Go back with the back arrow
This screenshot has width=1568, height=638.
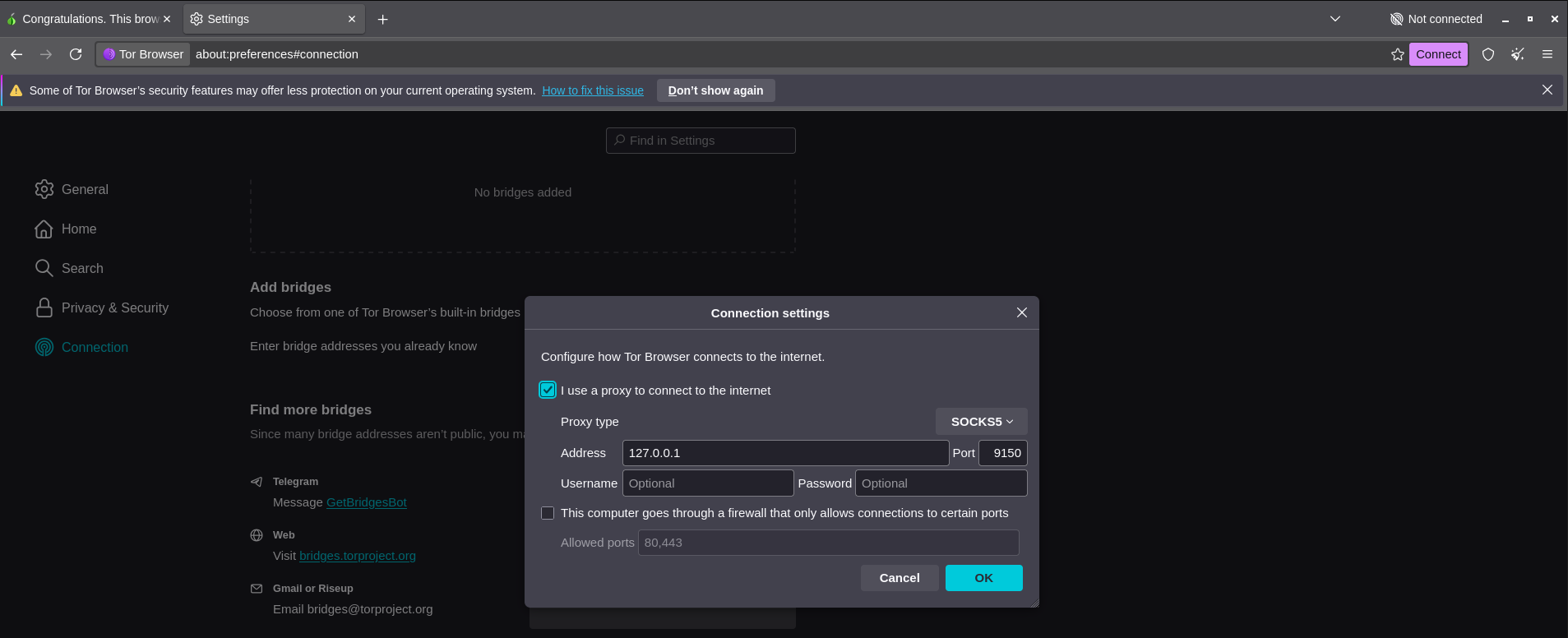point(16,54)
